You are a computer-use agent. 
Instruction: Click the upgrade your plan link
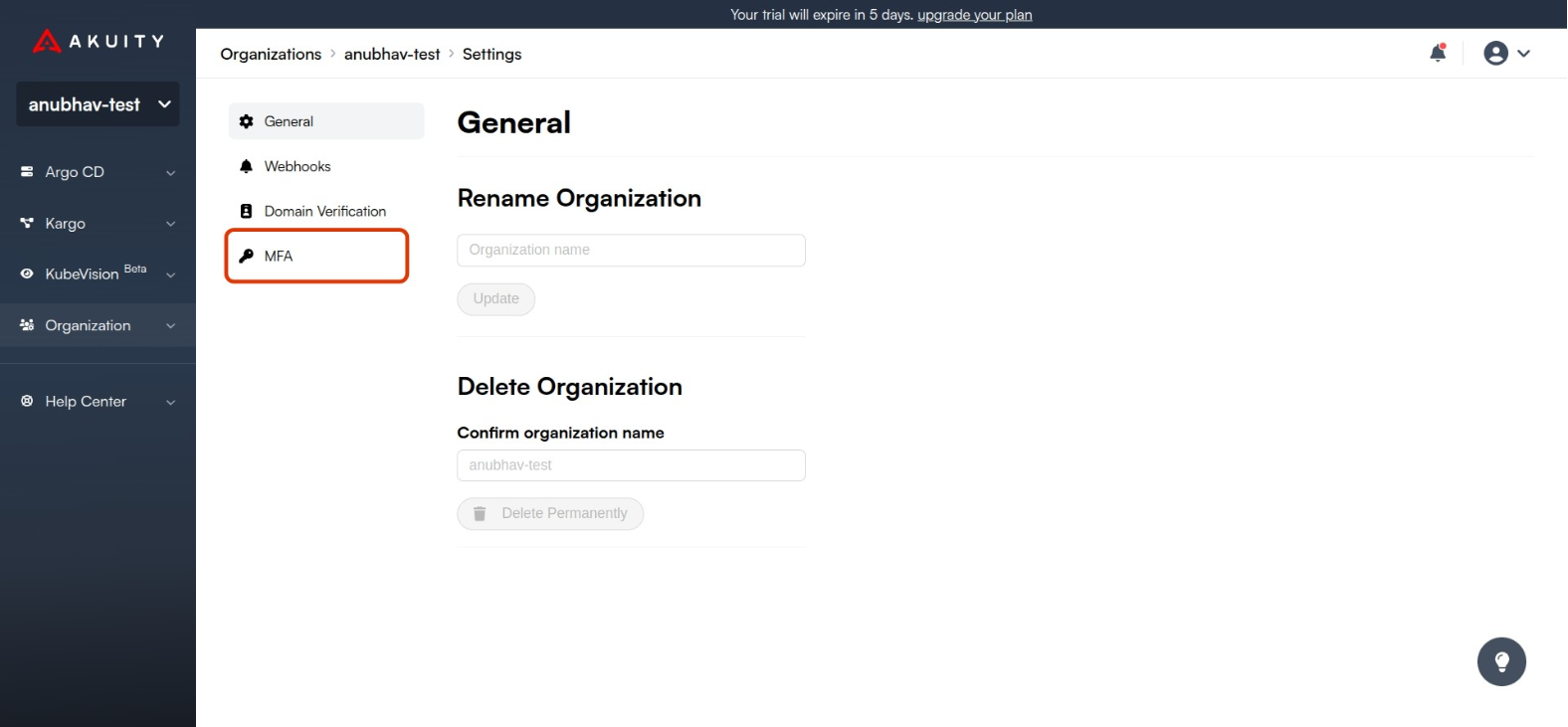click(x=975, y=15)
